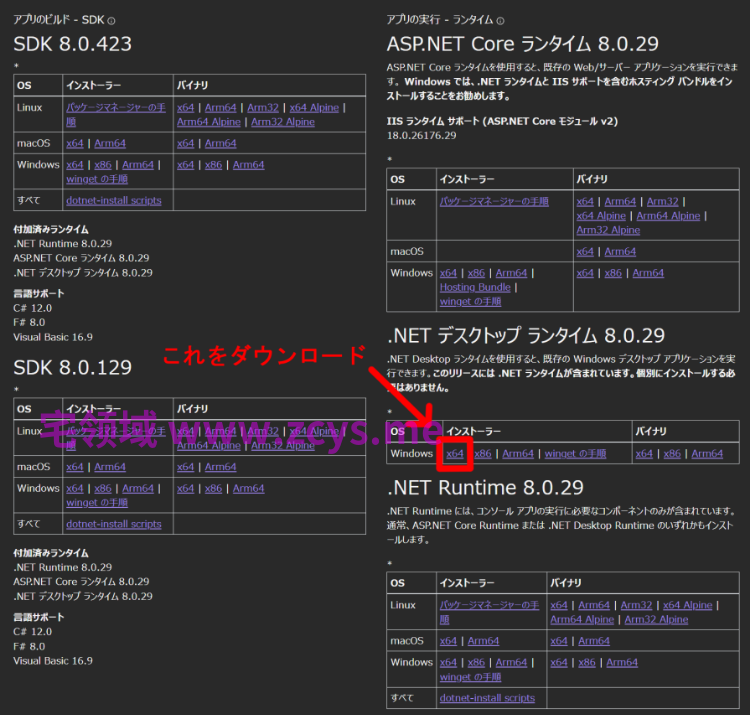Click info icon beside アプリの実行 - ランタイム heading
750x715 pixels.
click(500, 21)
